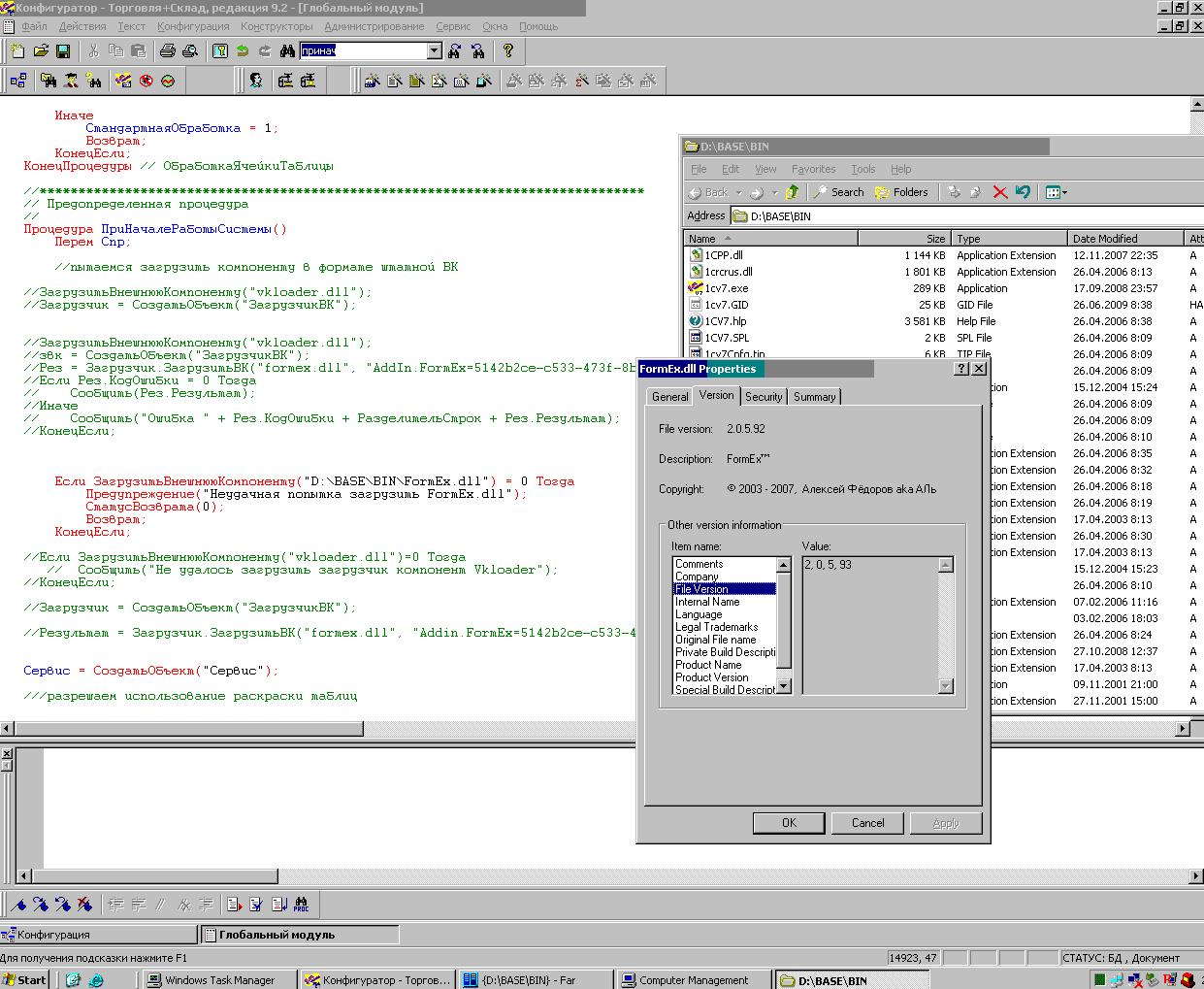
Task: Expand the Back button history arrow
Action: coord(739,193)
